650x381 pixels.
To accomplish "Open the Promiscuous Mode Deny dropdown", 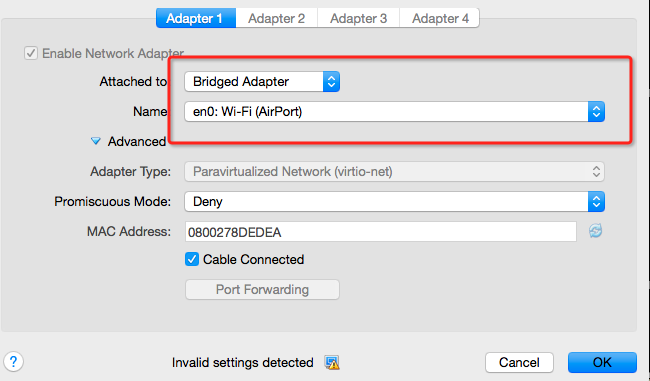I will pos(395,201).
